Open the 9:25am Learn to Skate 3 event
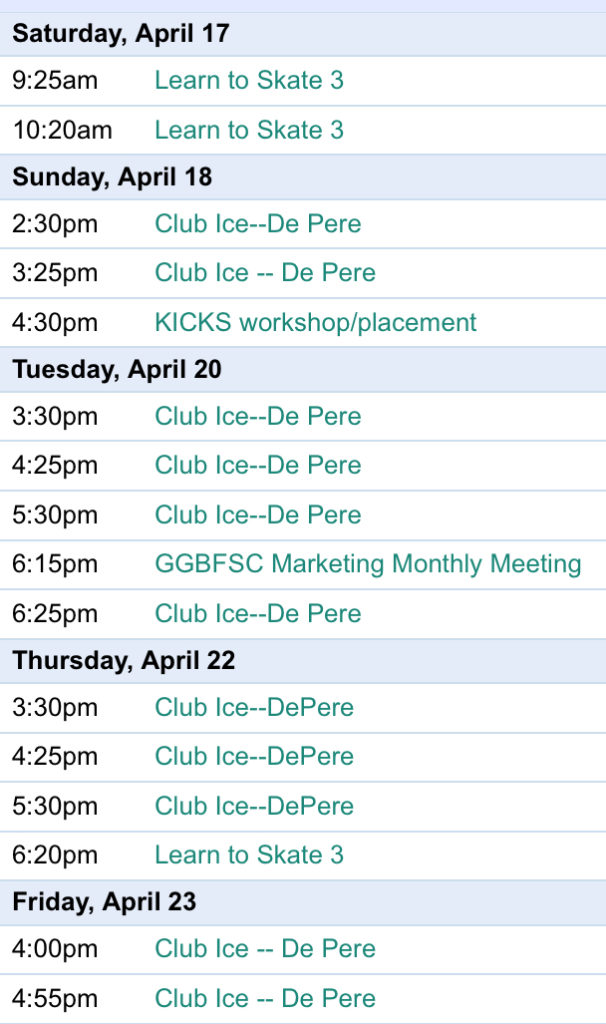The height and width of the screenshot is (1024, 606). [x=249, y=80]
